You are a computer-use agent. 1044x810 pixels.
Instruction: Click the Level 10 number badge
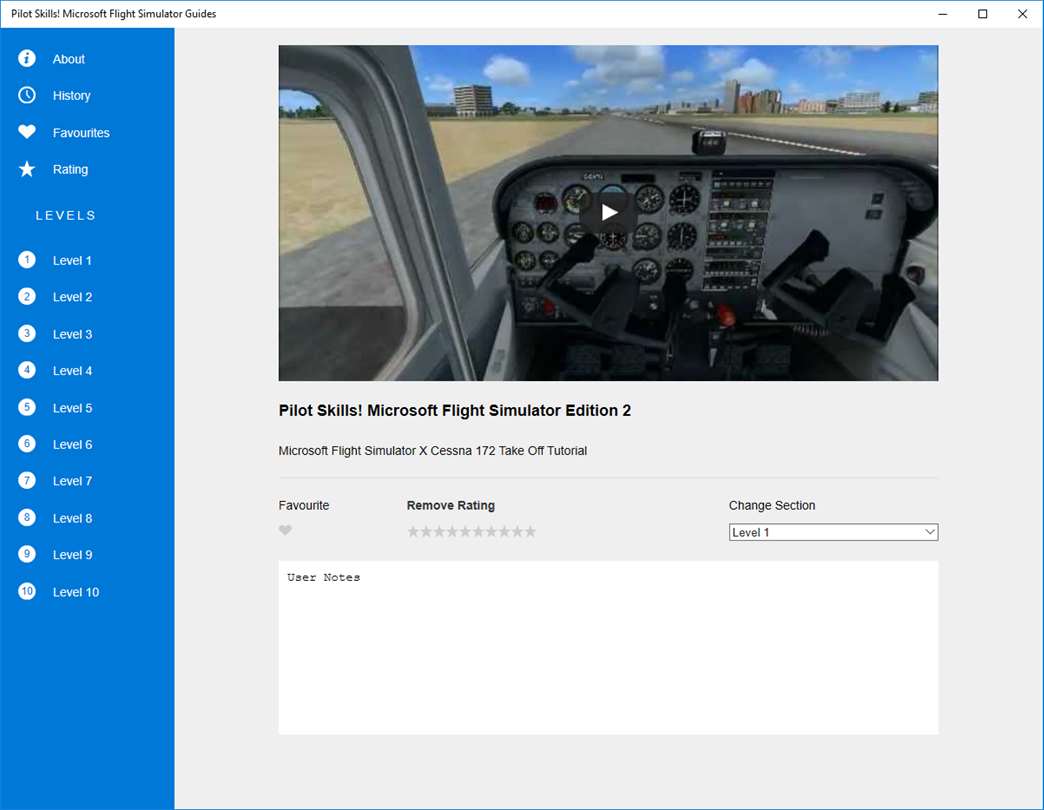(x=27, y=592)
